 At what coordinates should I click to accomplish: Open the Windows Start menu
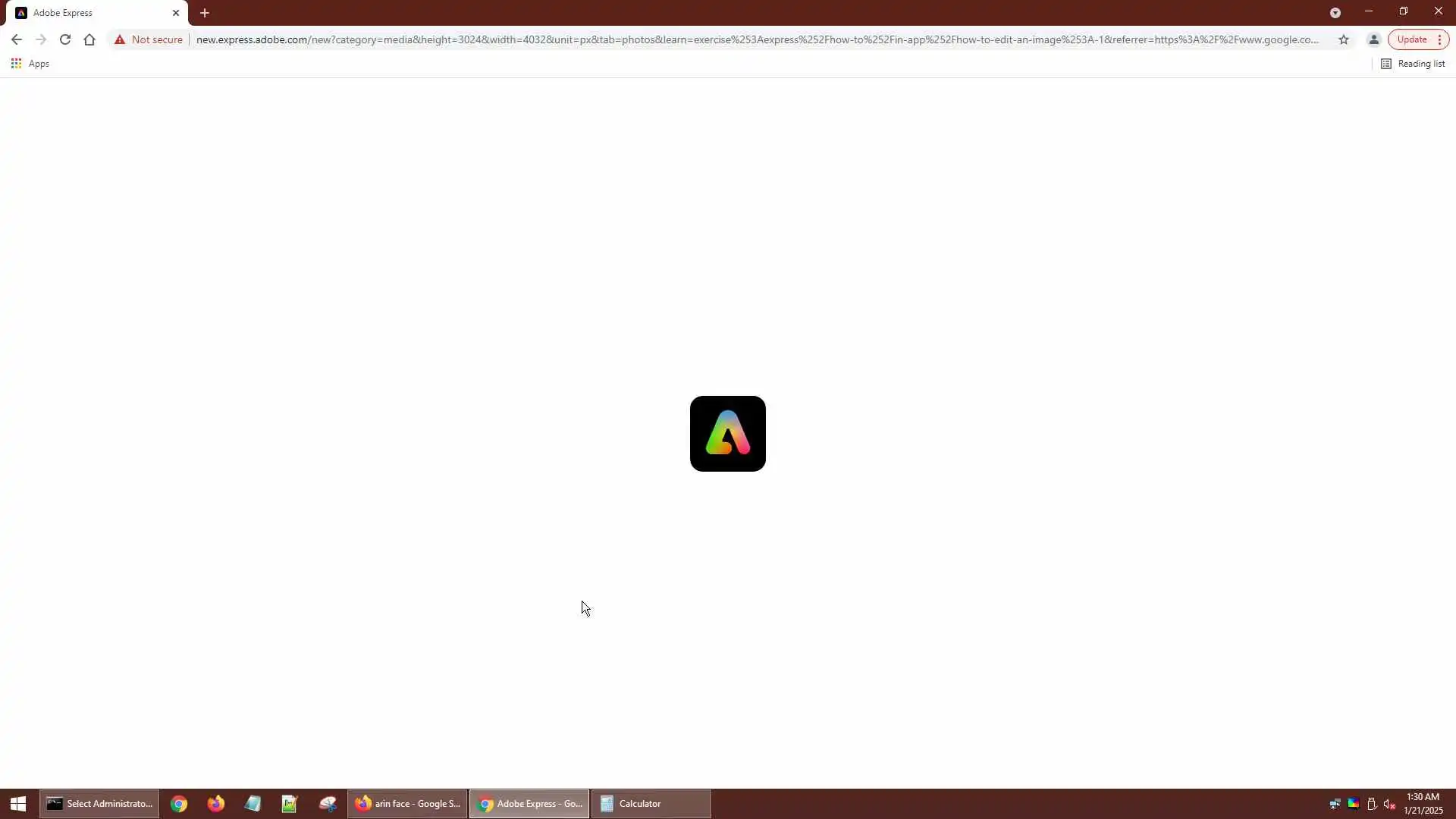[x=18, y=804]
